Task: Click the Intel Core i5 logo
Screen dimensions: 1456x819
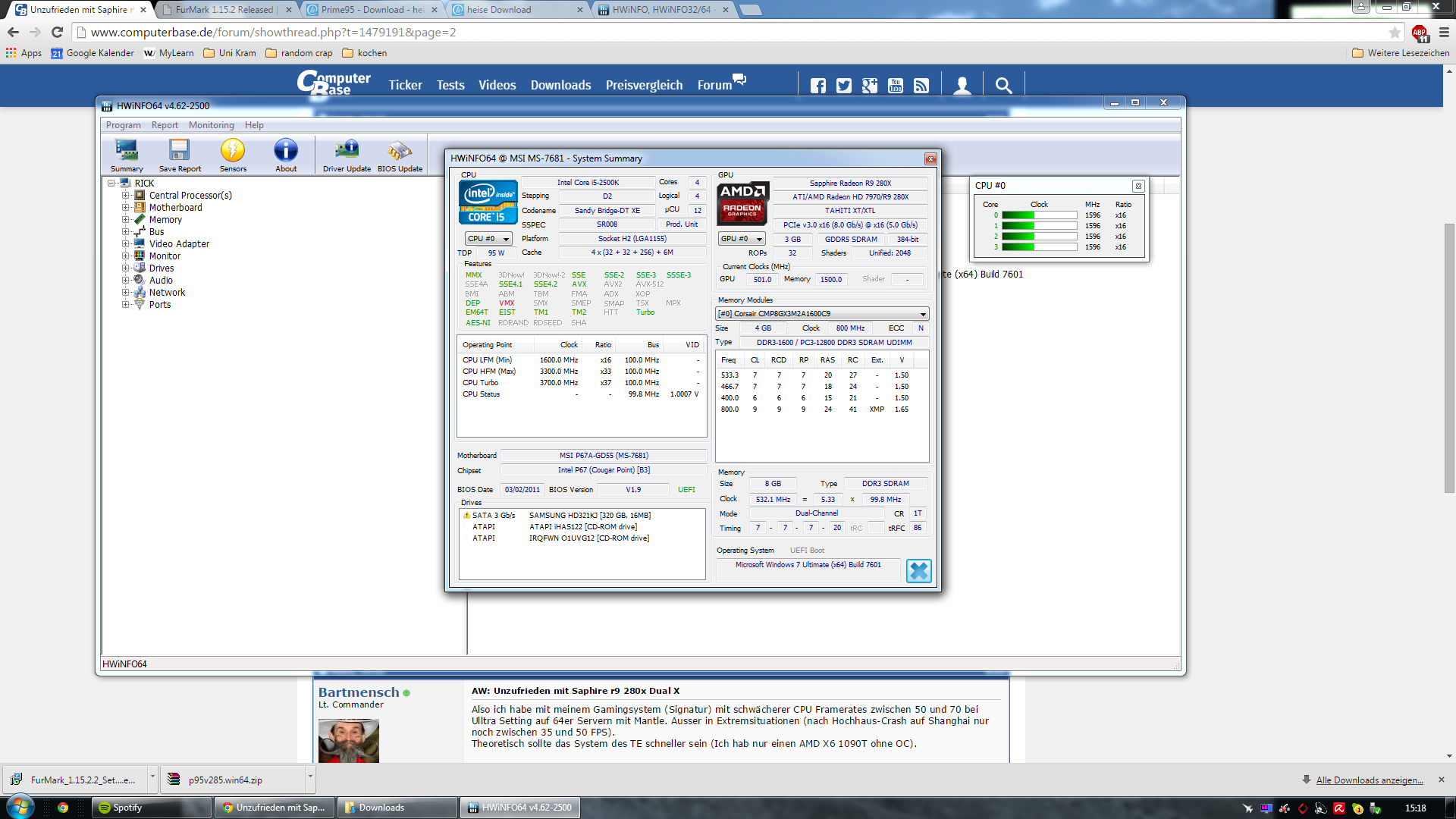Action: tap(488, 202)
